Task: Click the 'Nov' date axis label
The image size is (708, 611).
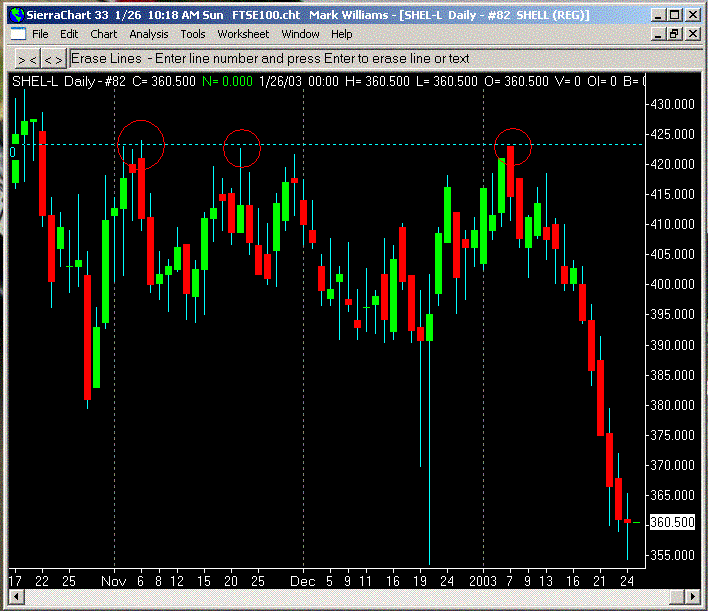Action: click(x=113, y=581)
